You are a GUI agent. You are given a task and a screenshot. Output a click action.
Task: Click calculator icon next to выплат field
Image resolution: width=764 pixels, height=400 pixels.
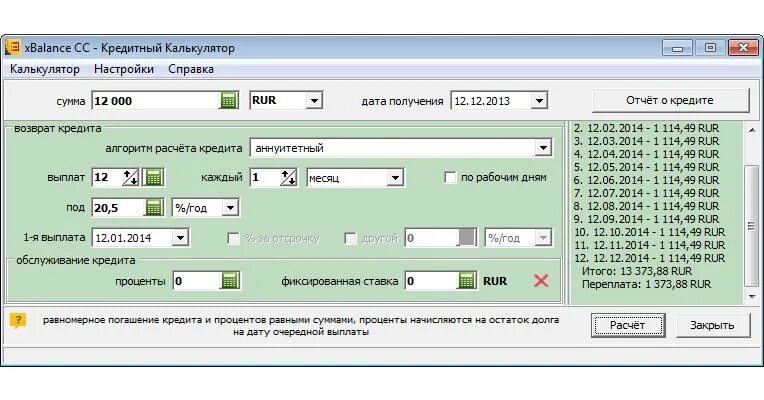pos(153,177)
